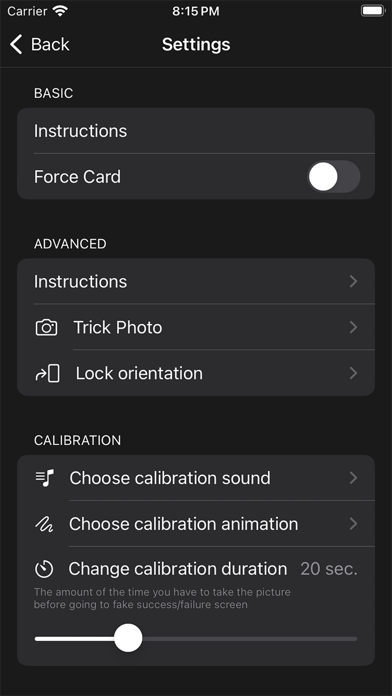The image size is (392, 696).
Task: Tap the music note calibration sound icon
Action: pos(44,478)
